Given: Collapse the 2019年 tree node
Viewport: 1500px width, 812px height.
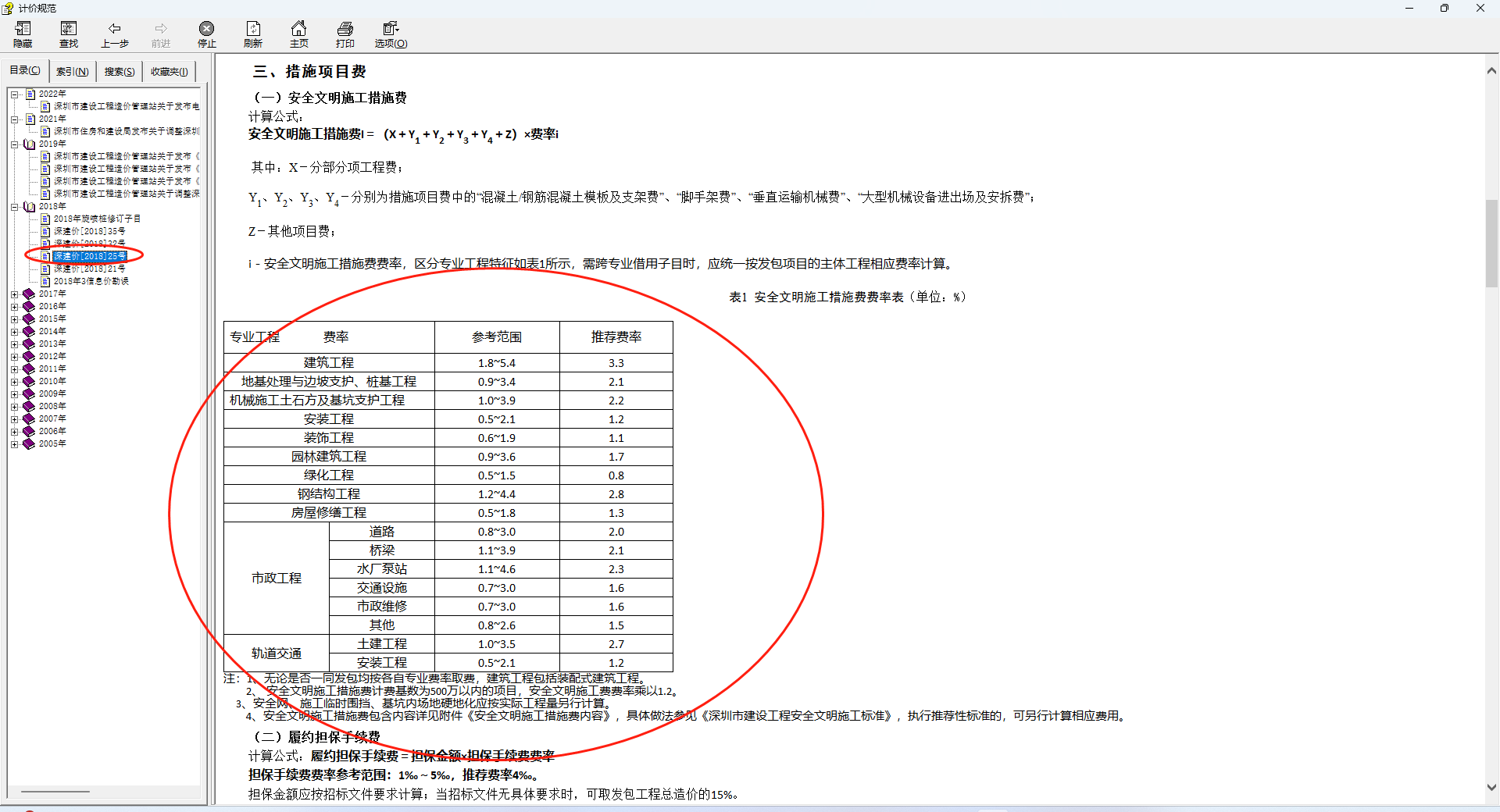Looking at the screenshot, I should (14, 144).
